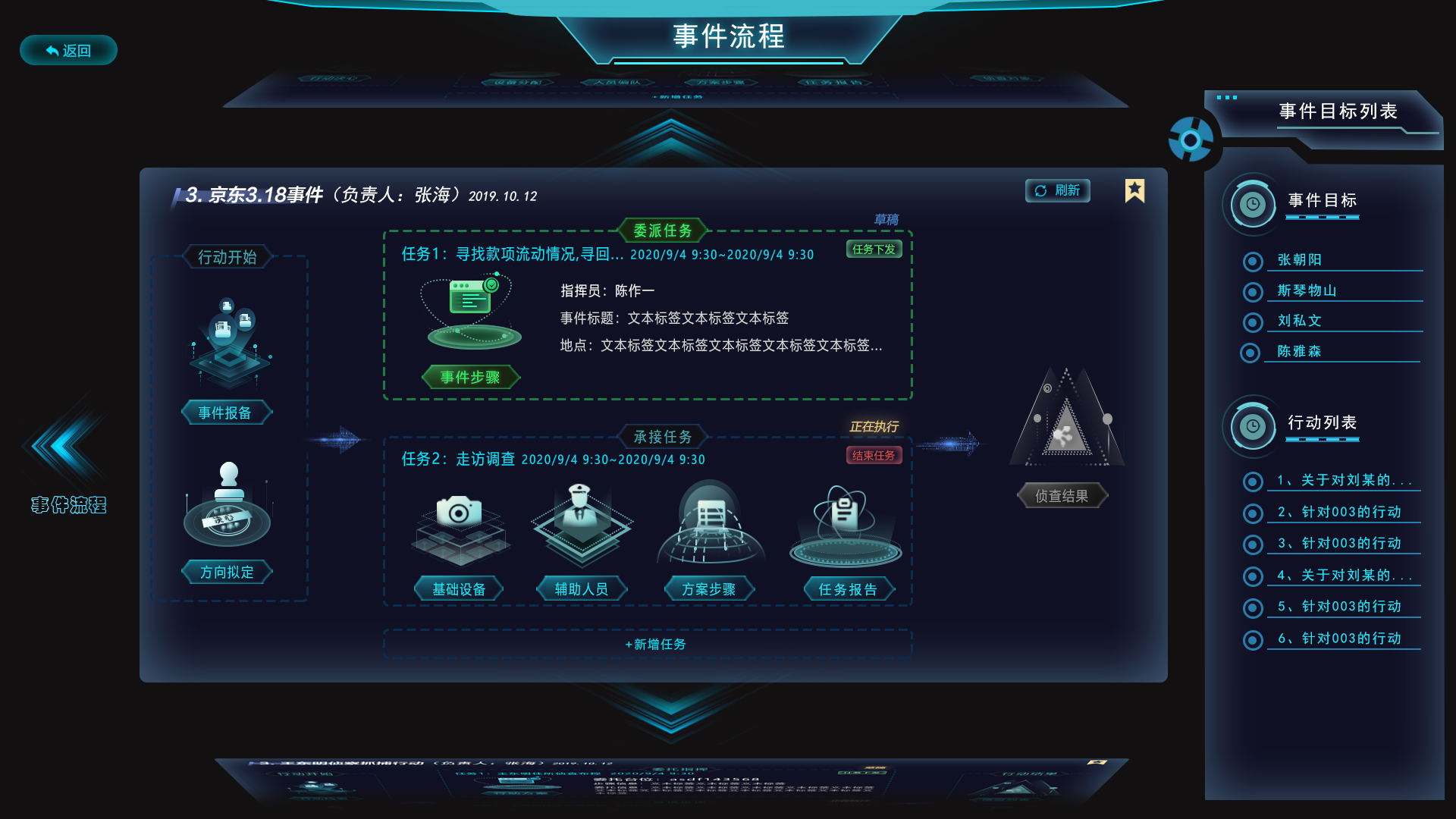1456x819 pixels.
Task: Select radio button next to 陈雅森
Action: (1250, 353)
